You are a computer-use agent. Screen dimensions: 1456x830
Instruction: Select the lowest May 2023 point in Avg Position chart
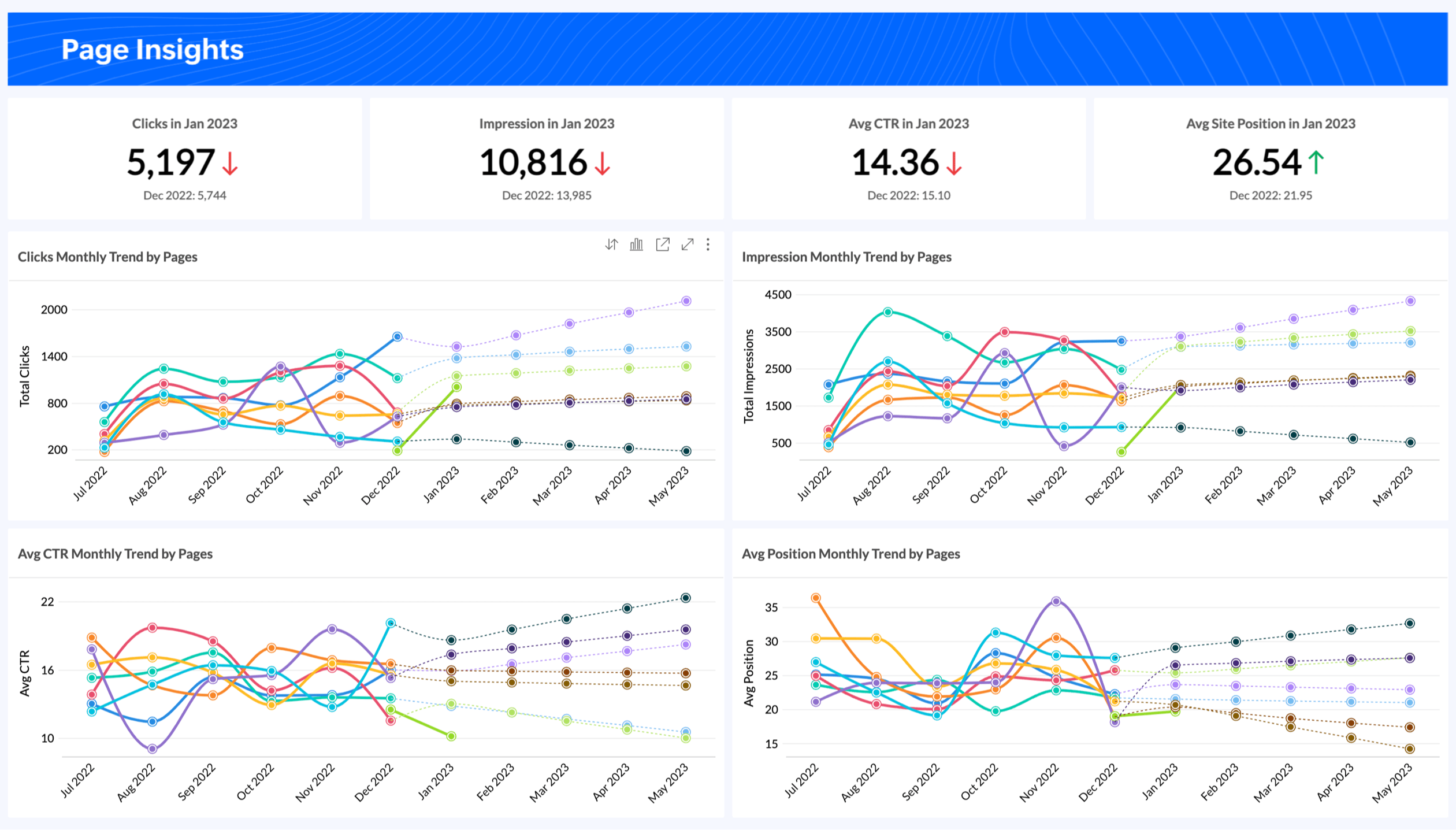click(x=1410, y=749)
